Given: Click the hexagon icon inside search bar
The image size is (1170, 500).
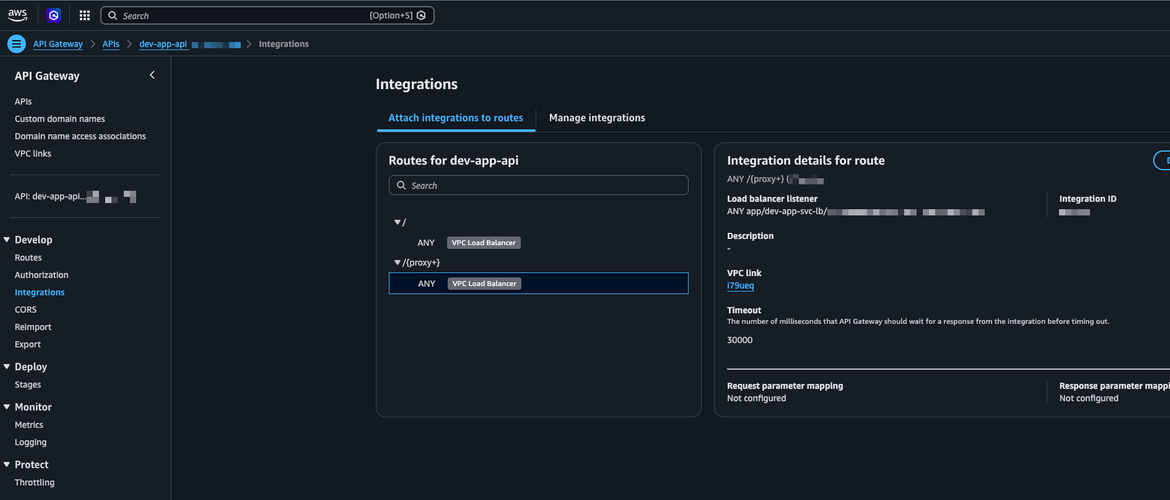Looking at the screenshot, I should point(421,16).
